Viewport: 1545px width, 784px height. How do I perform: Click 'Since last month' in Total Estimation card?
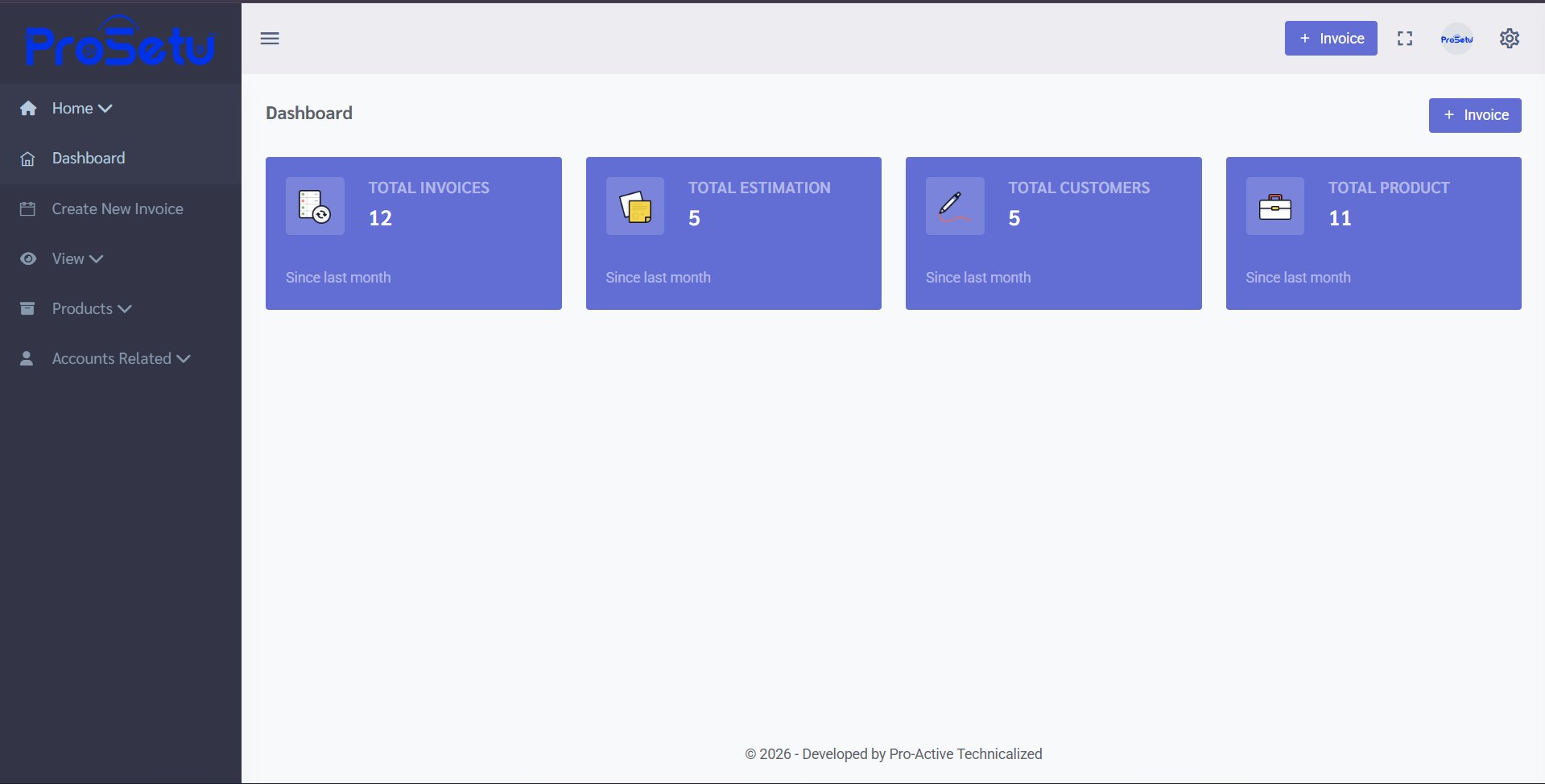[658, 278]
